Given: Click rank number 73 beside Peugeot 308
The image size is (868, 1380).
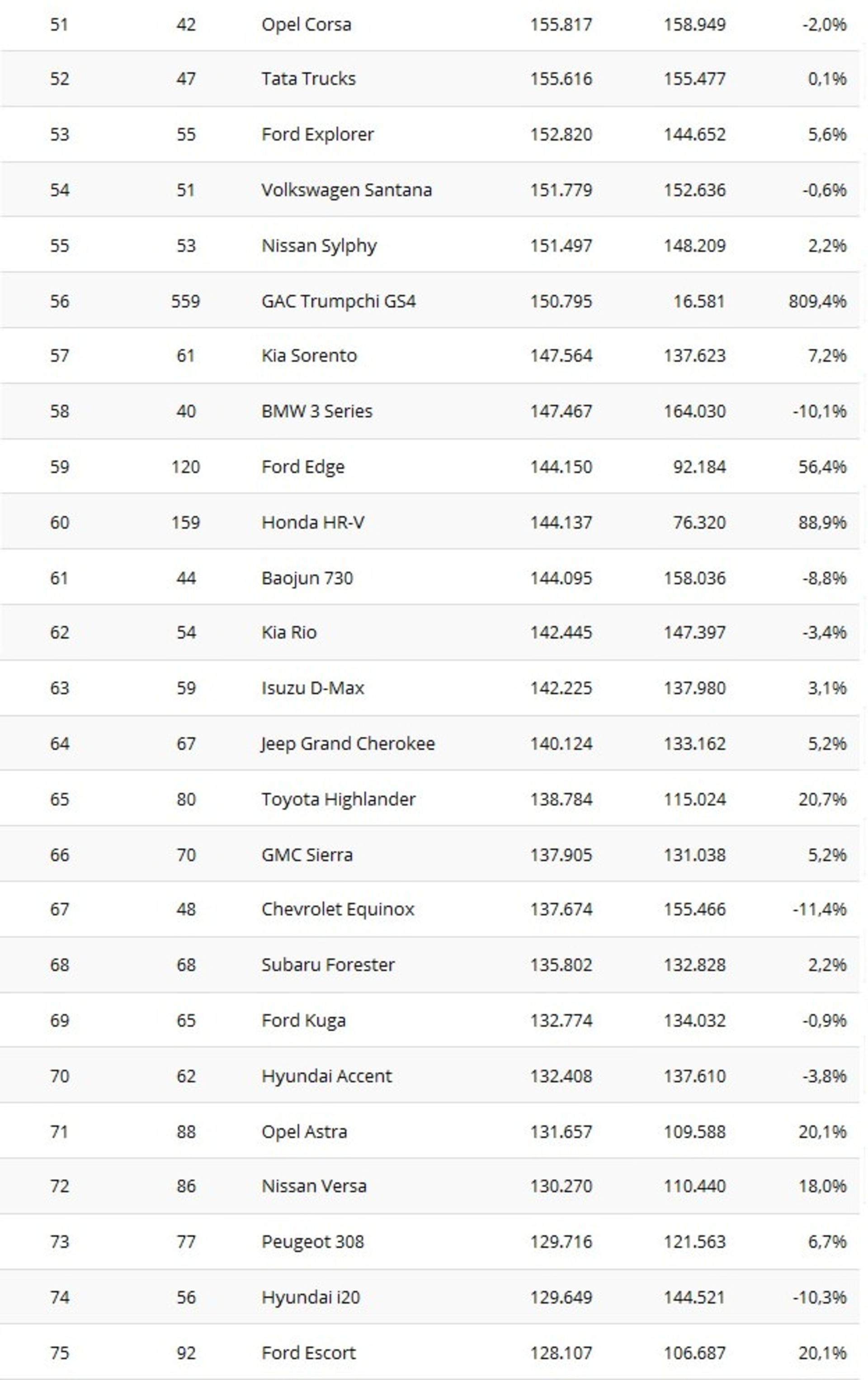Looking at the screenshot, I should click(60, 1242).
